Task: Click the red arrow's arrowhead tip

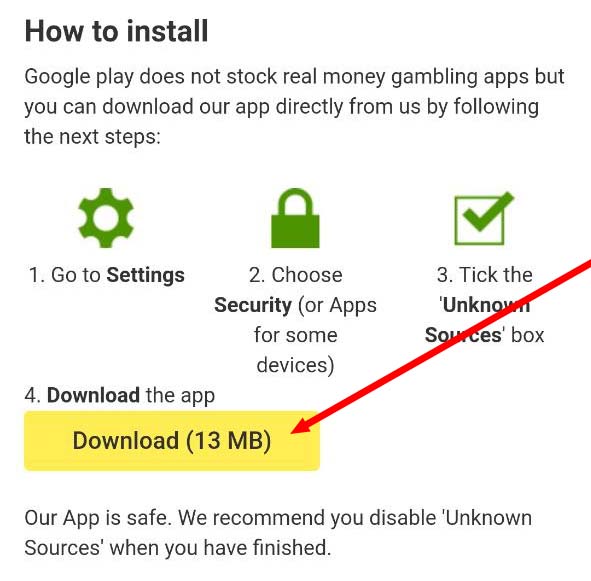Action: (x=293, y=432)
